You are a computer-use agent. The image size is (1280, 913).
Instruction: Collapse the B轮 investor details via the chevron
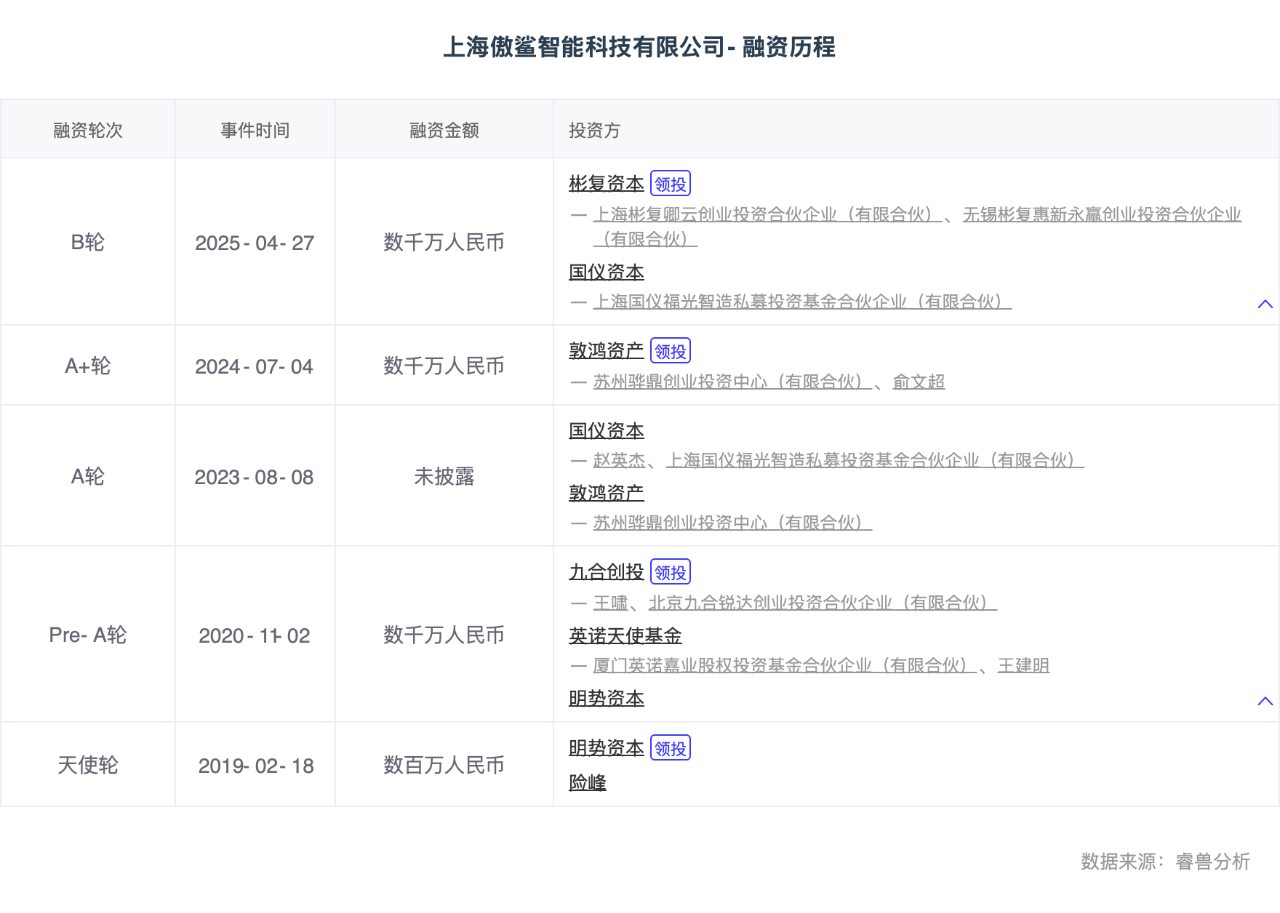(1264, 304)
